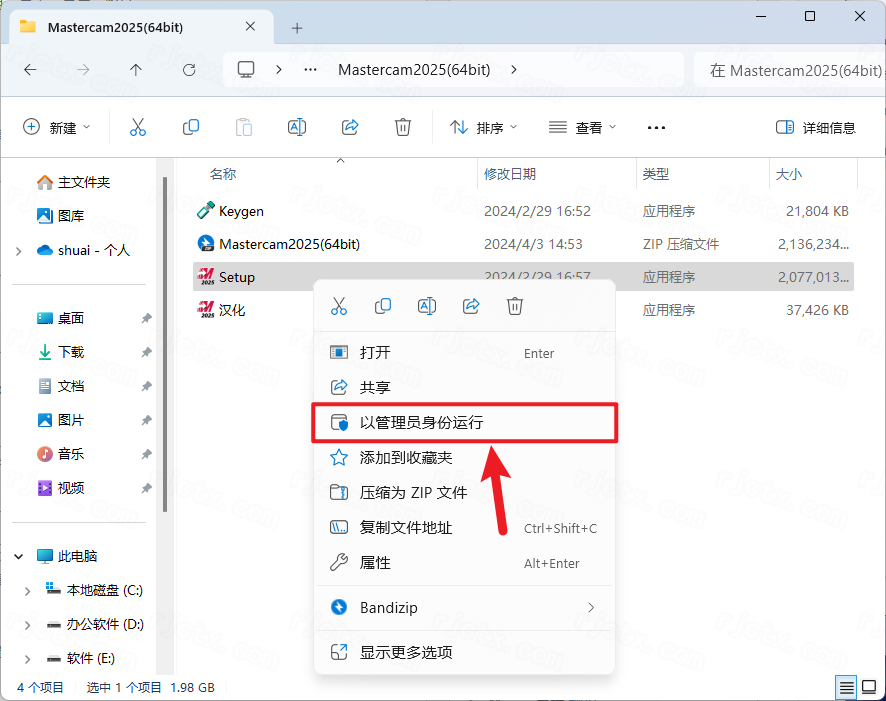Open 主文件夹 in the navigation pane
The width and height of the screenshot is (886, 701).
(73, 182)
